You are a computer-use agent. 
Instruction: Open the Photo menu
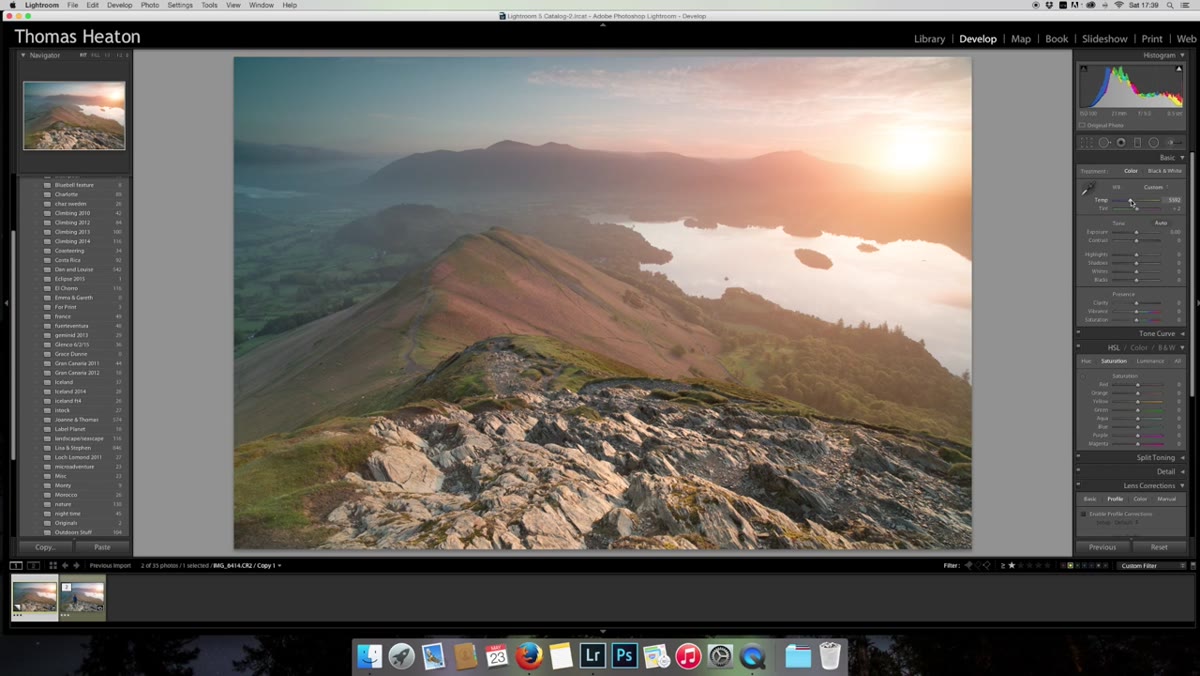tap(150, 5)
